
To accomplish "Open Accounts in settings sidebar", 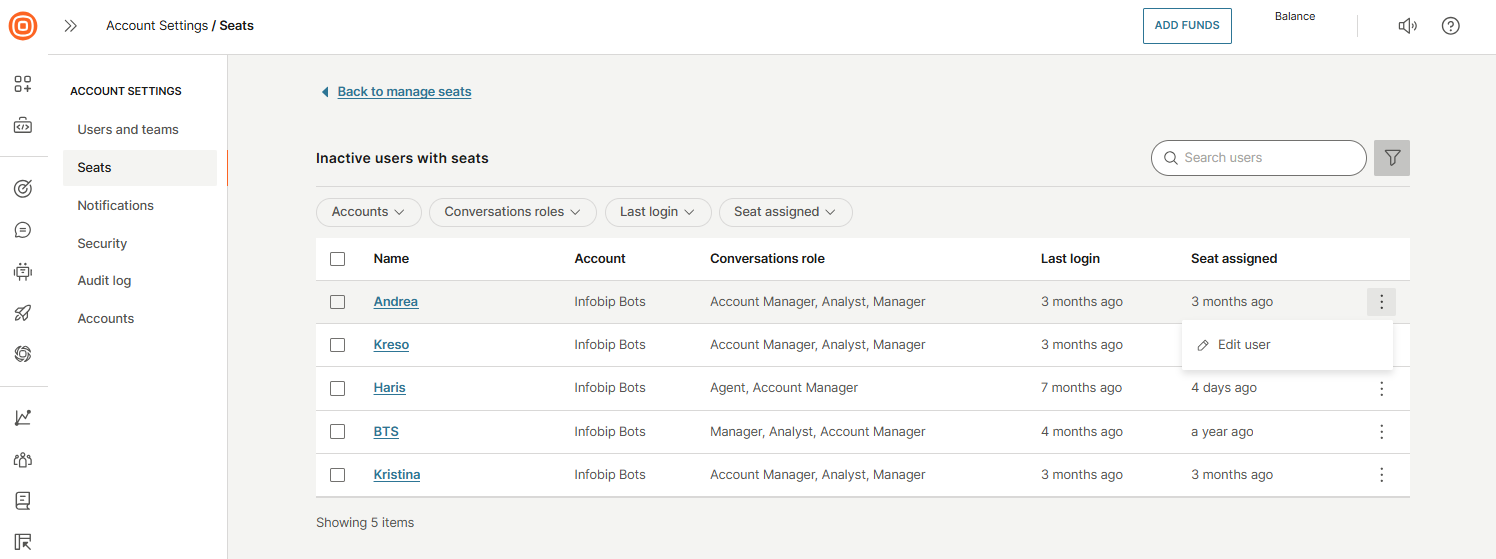I will click(x=106, y=319).
